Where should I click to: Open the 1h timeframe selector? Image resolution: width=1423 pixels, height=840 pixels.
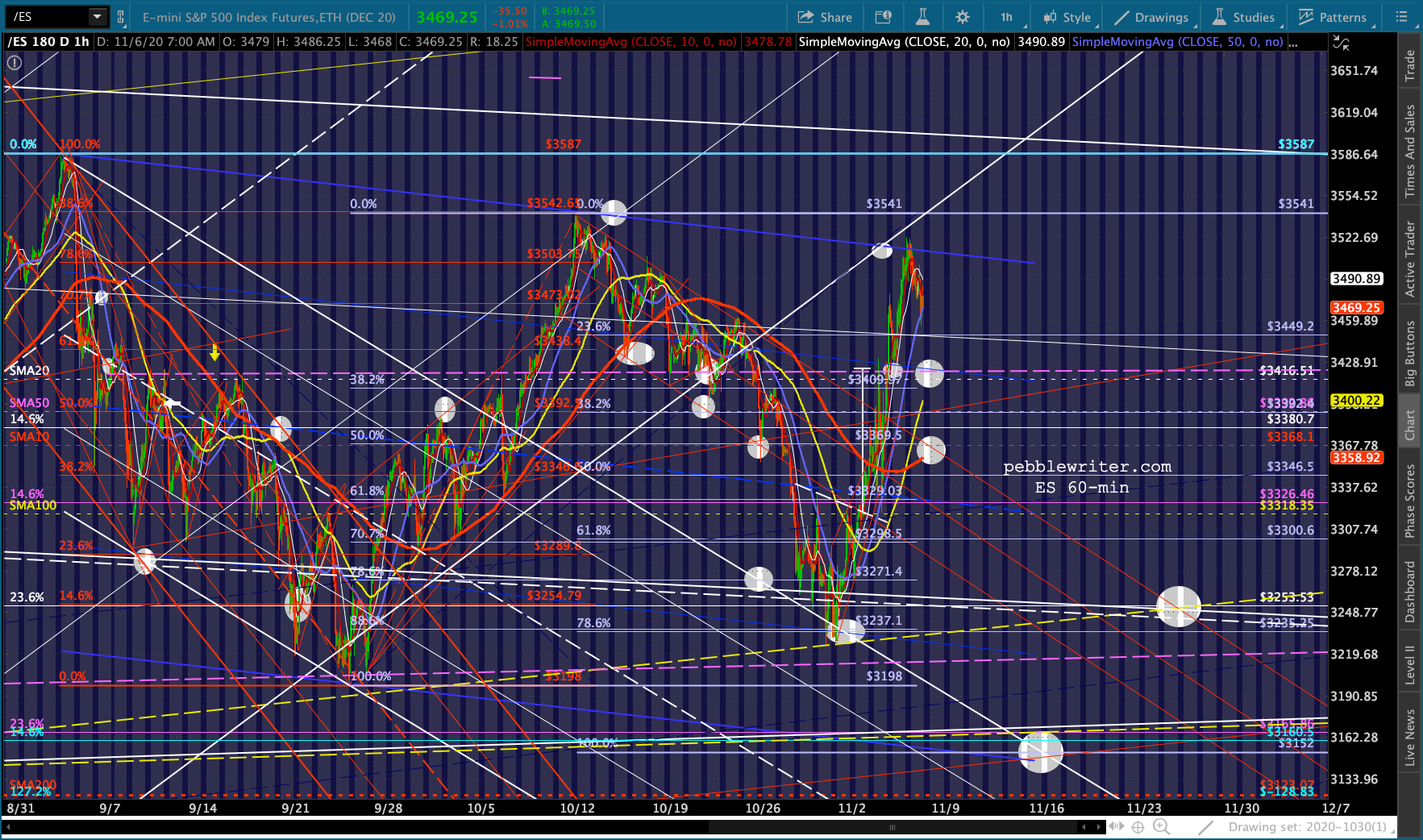click(1006, 17)
